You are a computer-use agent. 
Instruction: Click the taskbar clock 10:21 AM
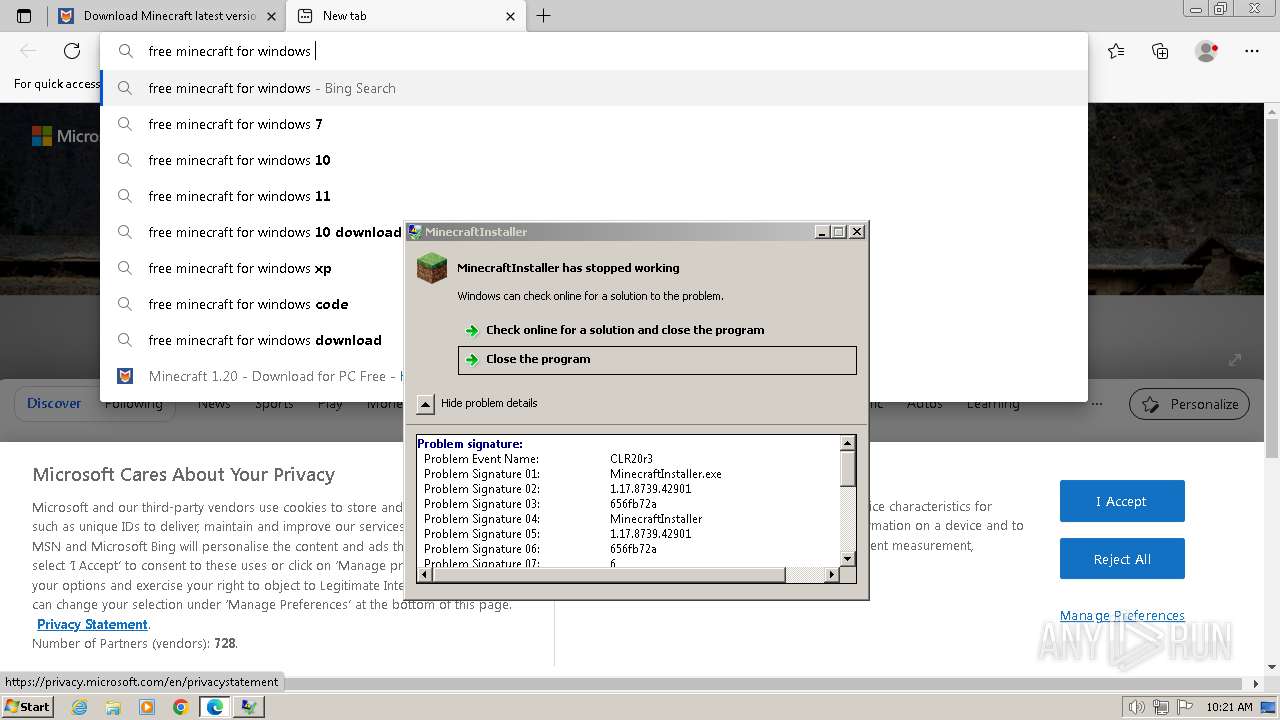[x=1229, y=707]
